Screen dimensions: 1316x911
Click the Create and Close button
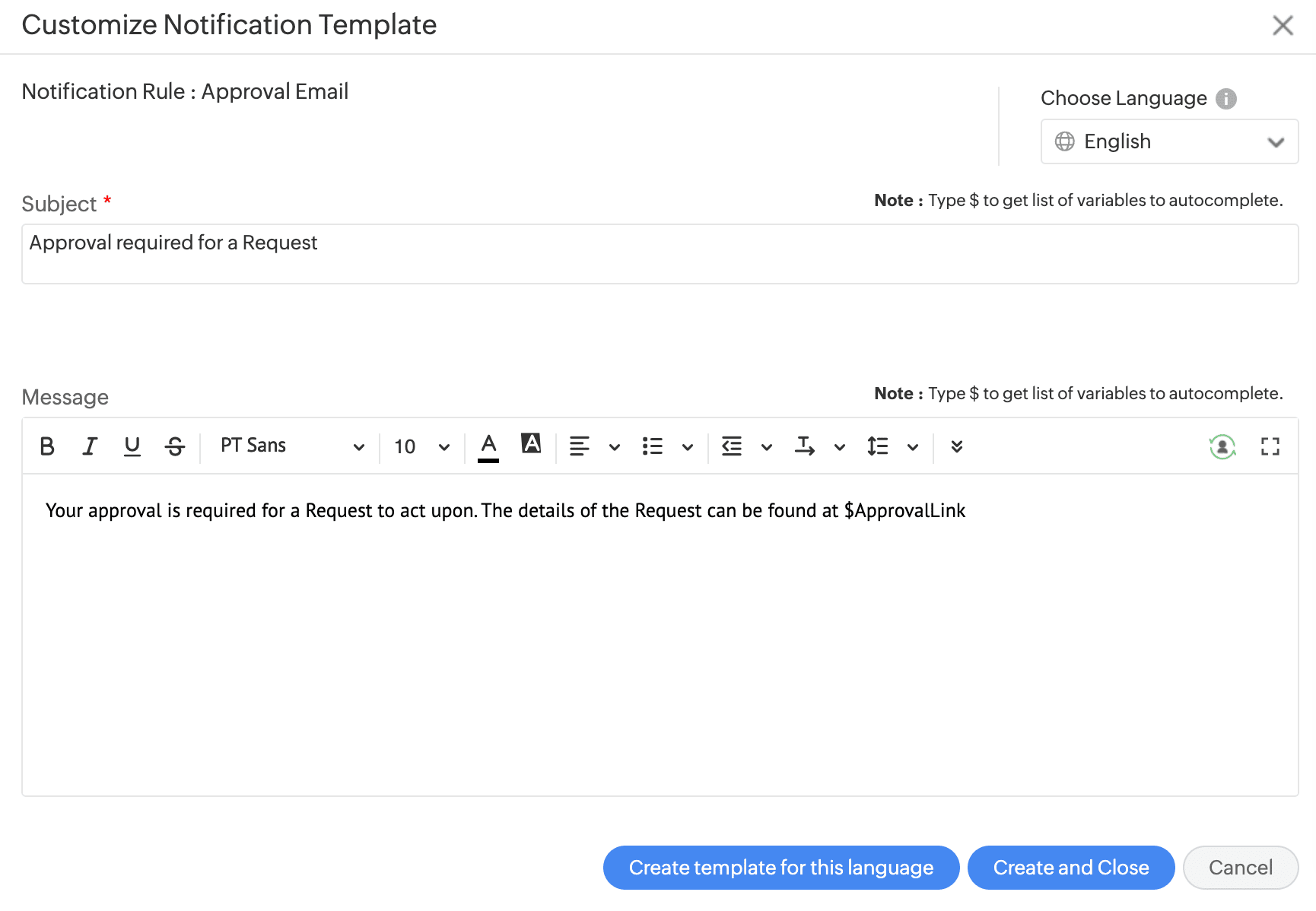coord(1071,868)
